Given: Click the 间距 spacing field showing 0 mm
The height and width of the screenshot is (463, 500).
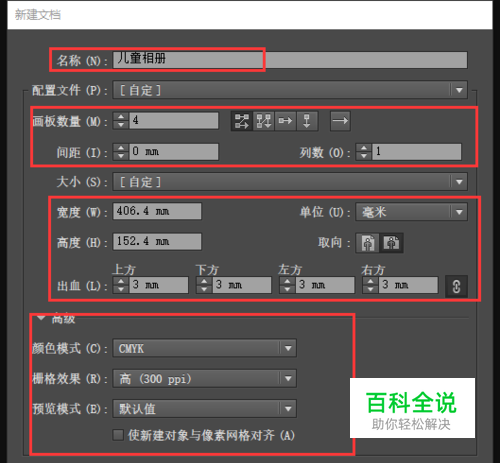Looking at the screenshot, I should [x=174, y=152].
